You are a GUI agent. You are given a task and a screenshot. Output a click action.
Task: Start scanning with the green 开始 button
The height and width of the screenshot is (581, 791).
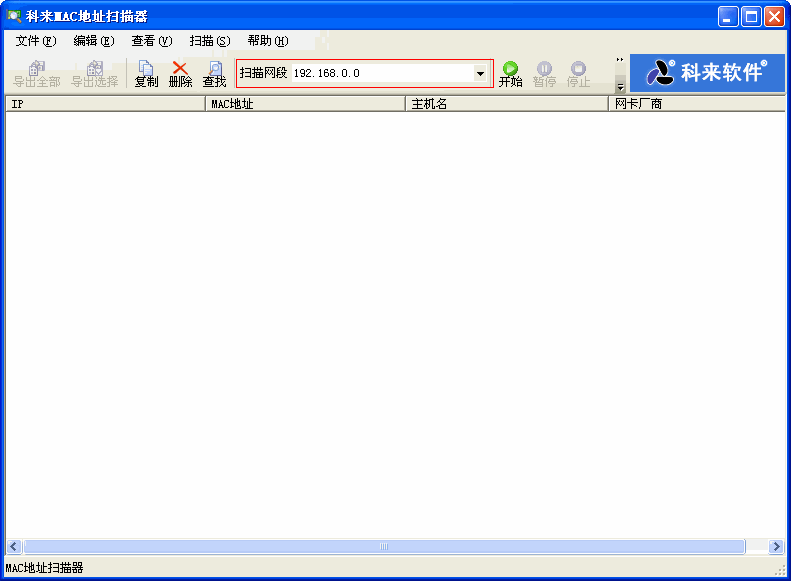(511, 74)
